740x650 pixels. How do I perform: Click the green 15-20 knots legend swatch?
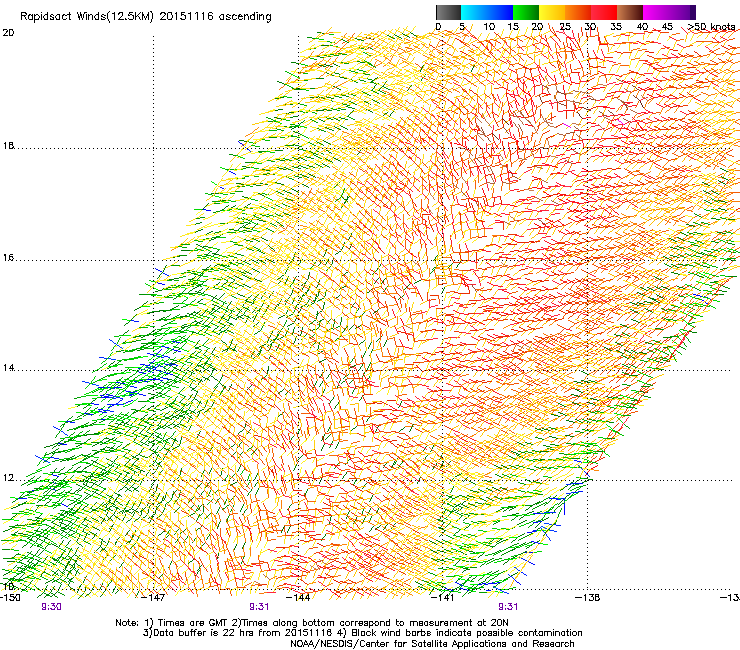(x=526, y=12)
